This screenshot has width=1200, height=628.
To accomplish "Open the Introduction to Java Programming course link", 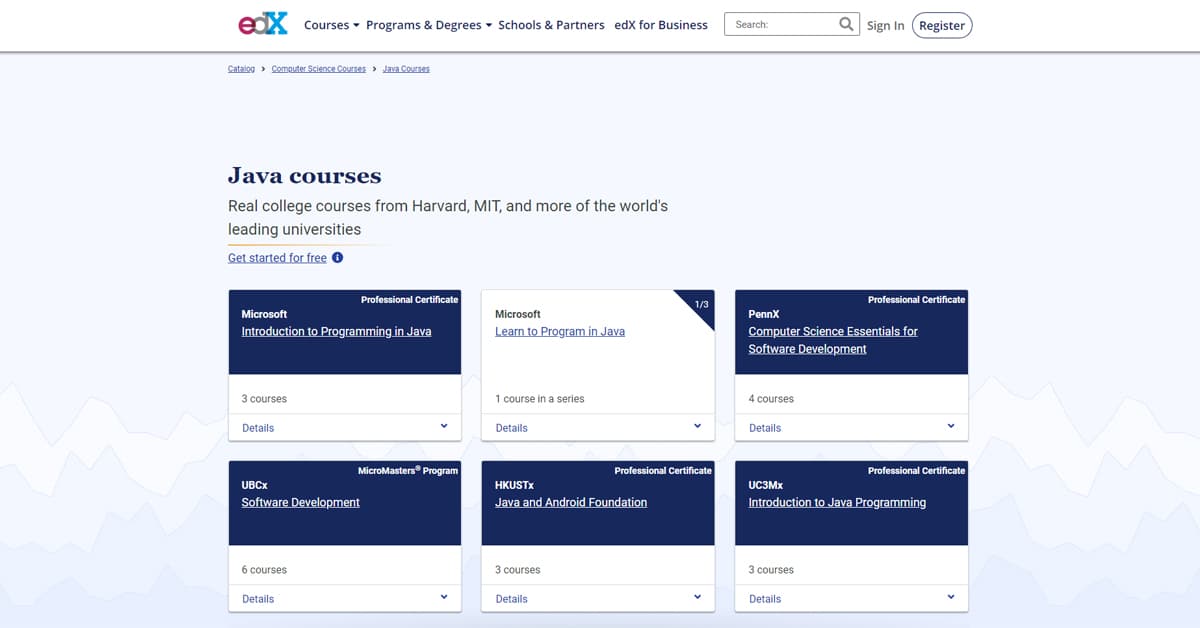I will tap(837, 502).
